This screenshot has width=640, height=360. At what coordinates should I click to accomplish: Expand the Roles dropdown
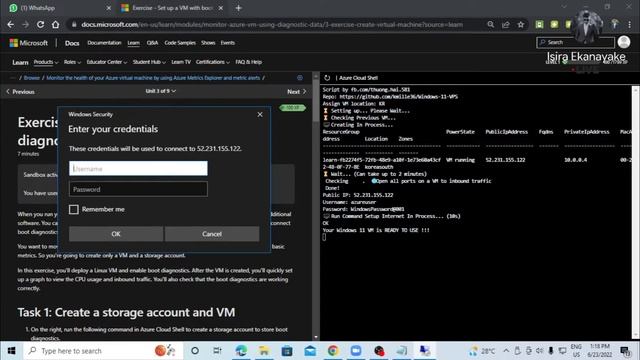[x=72, y=62]
